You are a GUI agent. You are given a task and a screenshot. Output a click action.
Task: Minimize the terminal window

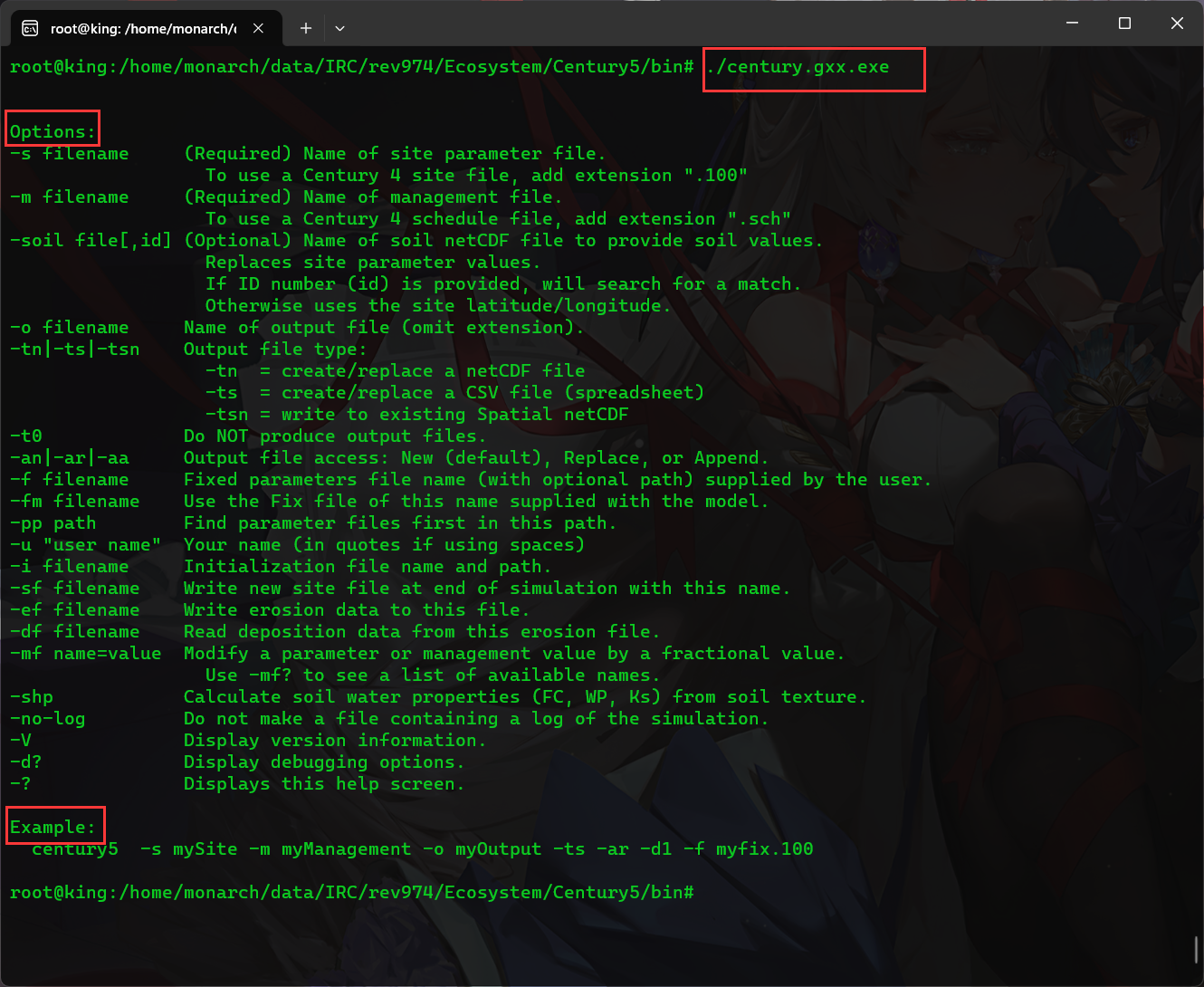click(1072, 24)
